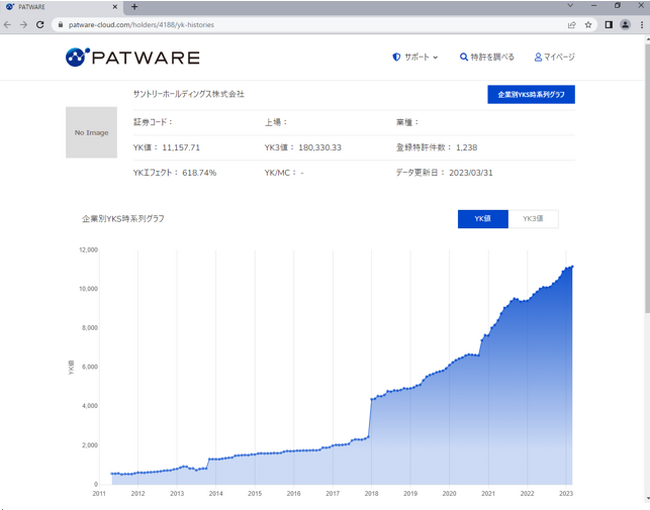This screenshot has width=650, height=510.
Task: Open the browser side panel icon
Action: pos(608,24)
